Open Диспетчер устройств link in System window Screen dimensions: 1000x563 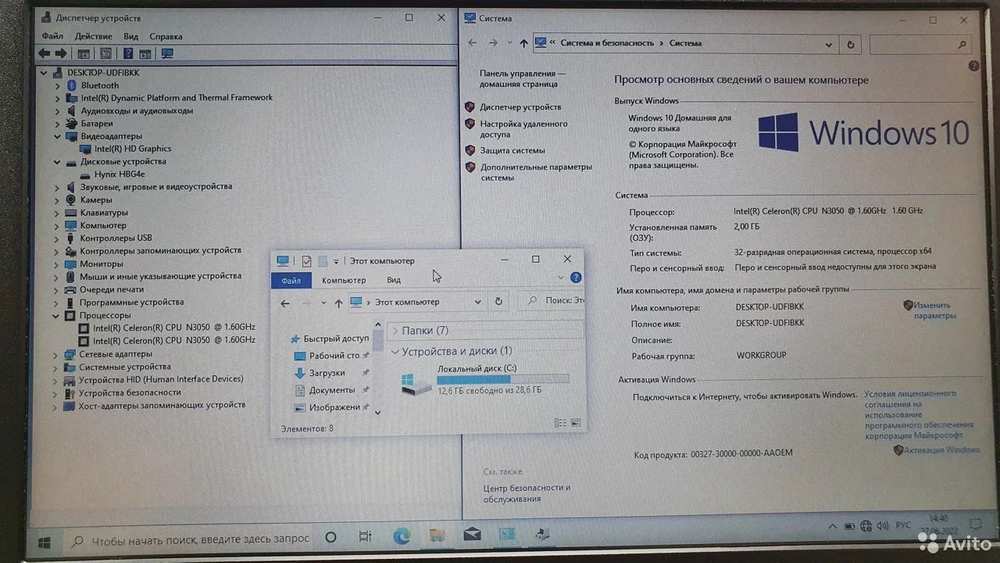click(520, 107)
